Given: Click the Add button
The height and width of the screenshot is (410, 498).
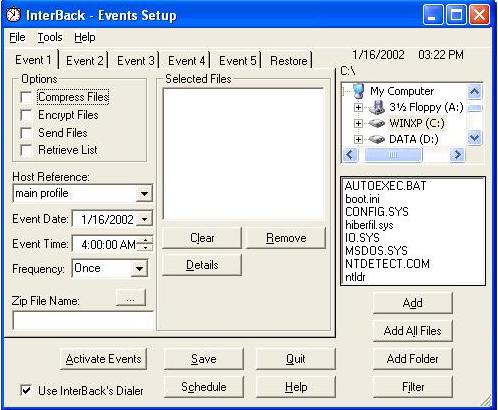Looking at the screenshot, I should pos(413,303).
